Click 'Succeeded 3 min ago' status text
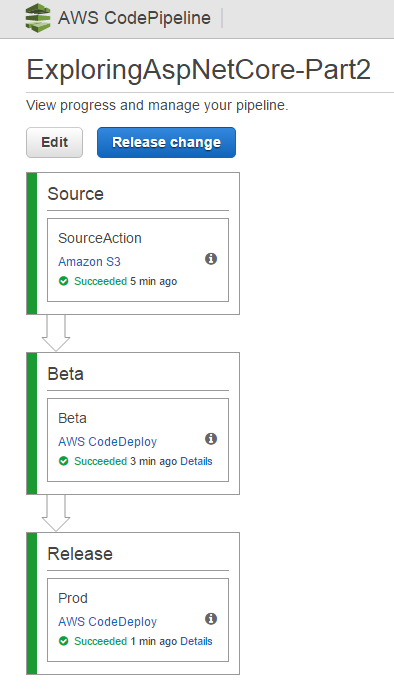This screenshot has height=692, width=394. pyautogui.click(x=125, y=461)
